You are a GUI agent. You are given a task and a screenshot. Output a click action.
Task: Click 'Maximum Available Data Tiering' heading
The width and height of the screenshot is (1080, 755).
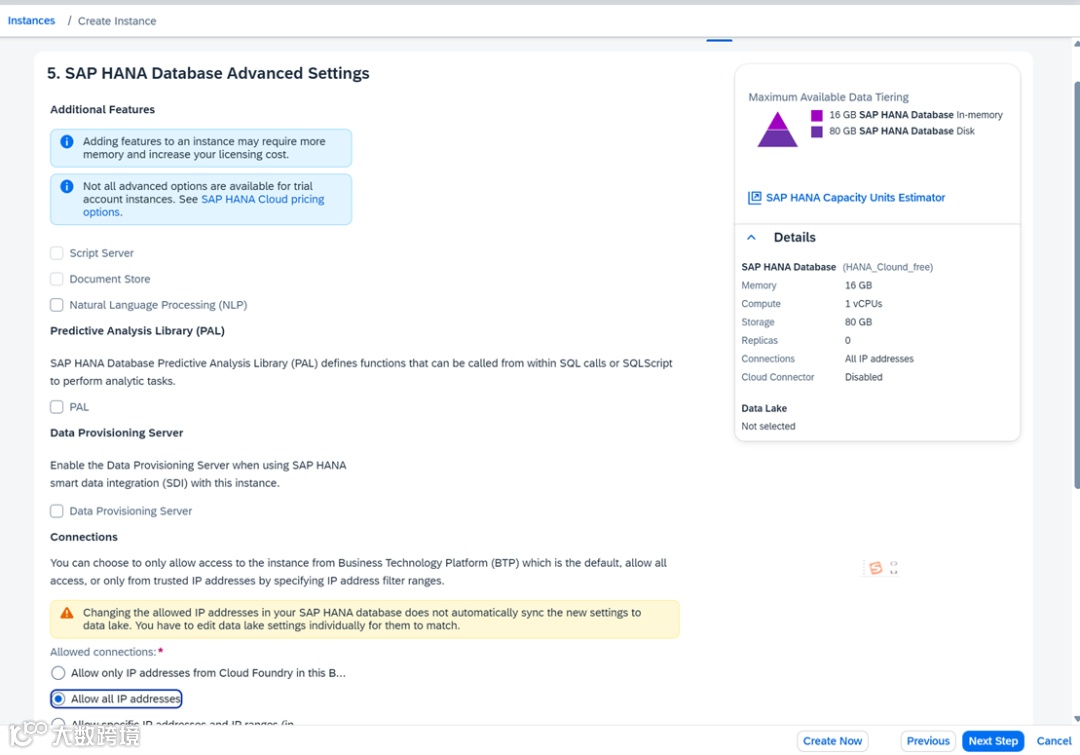829,97
